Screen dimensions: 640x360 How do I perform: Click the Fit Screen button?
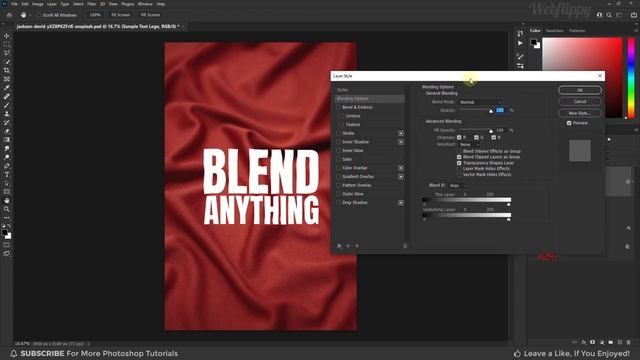click(120, 15)
